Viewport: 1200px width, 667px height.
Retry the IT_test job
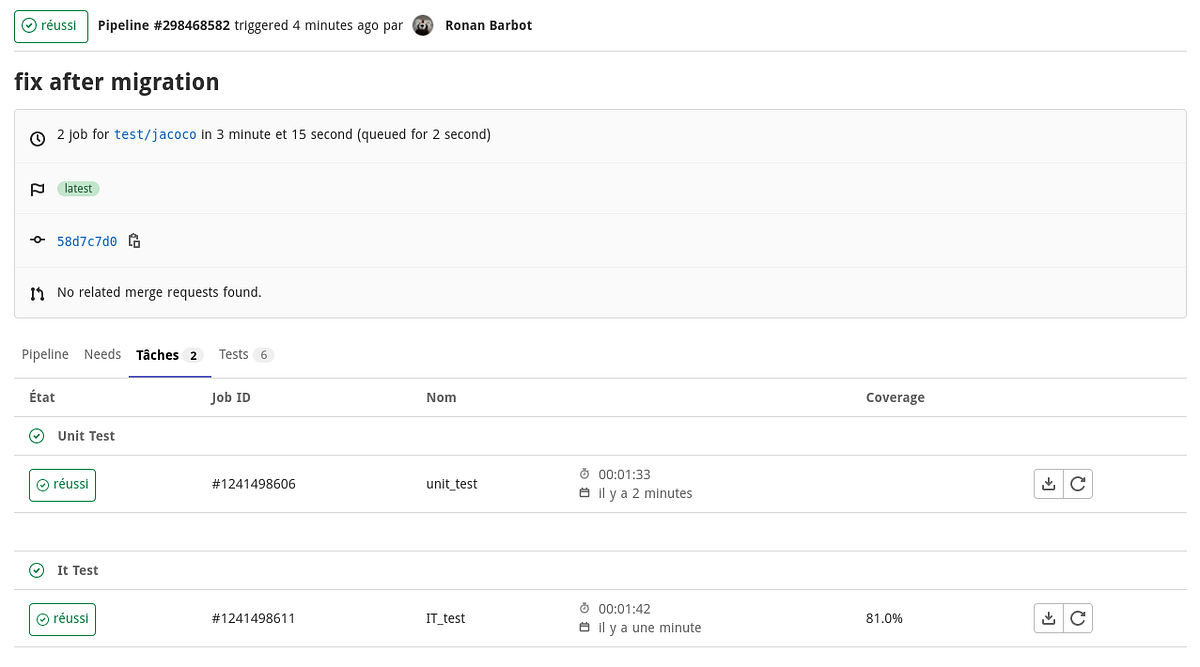click(1078, 618)
